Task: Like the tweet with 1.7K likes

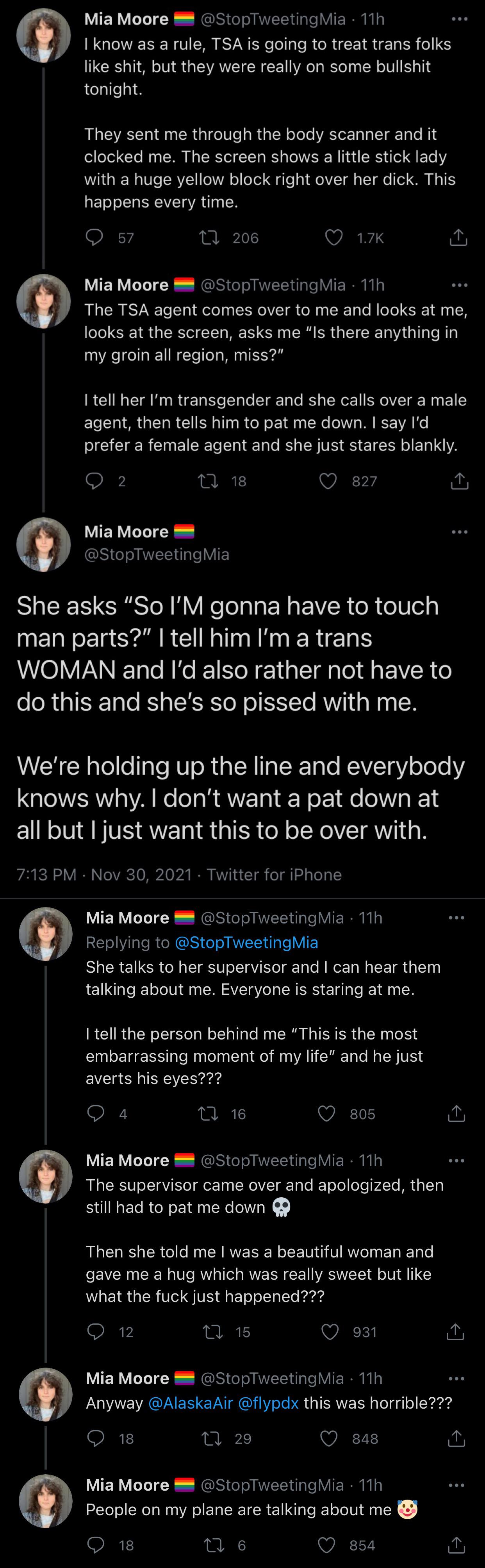Action: [333, 238]
